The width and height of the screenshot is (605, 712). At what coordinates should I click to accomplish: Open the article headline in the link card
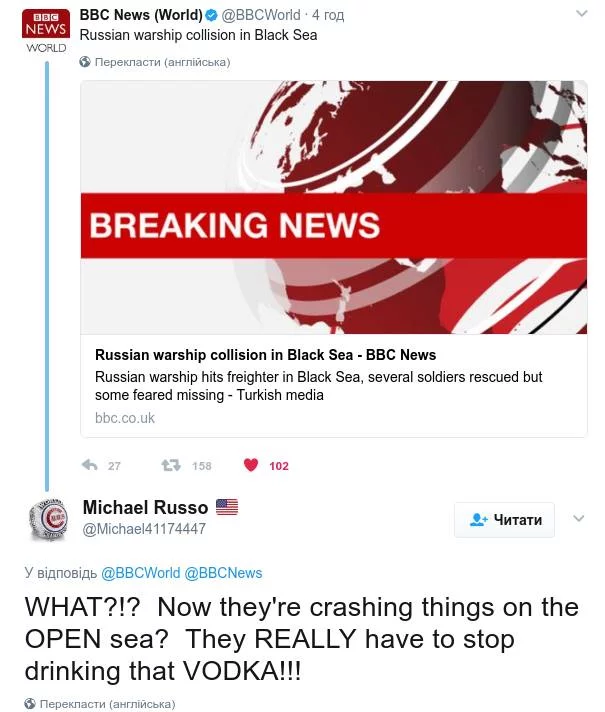point(265,355)
